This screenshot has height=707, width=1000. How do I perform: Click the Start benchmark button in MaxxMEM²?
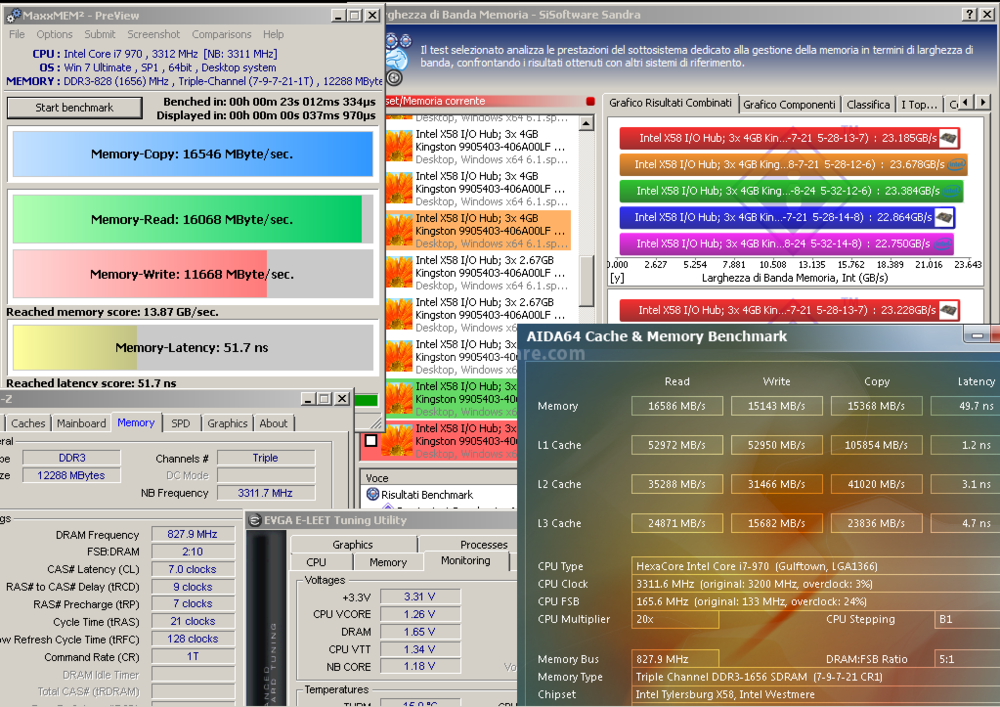click(x=75, y=108)
